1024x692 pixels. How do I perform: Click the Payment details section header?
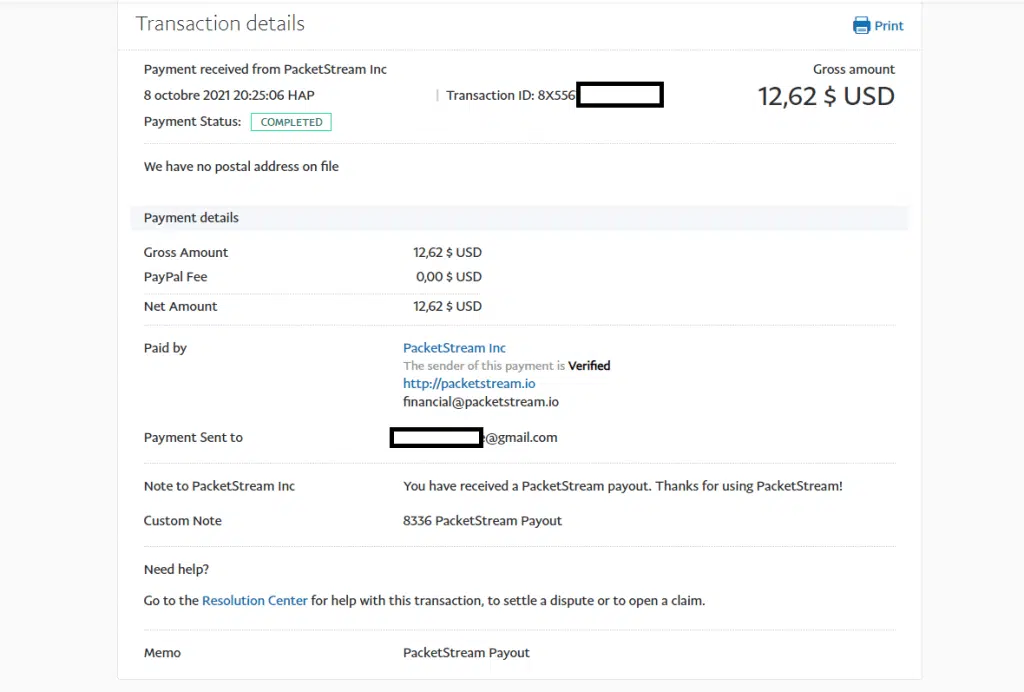click(519, 218)
